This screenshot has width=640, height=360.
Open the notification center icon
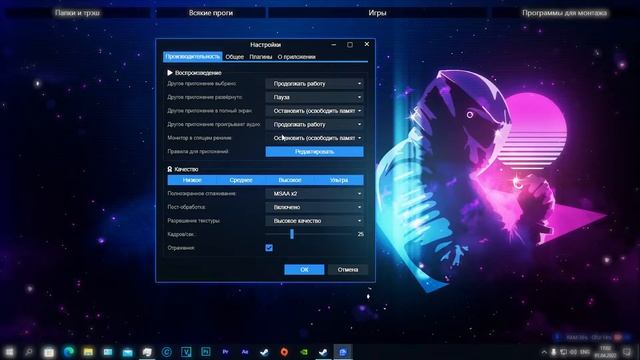pyautogui.click(x=627, y=352)
